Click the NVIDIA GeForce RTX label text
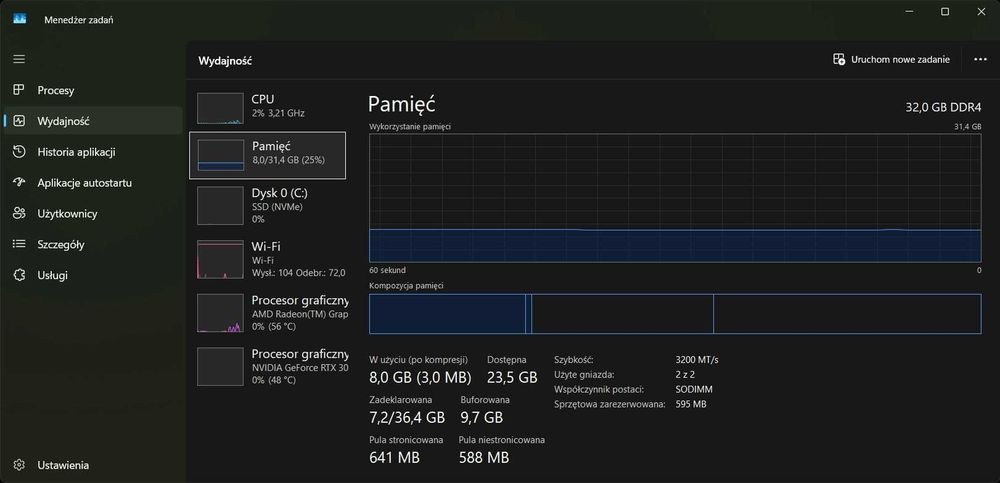 coord(300,368)
